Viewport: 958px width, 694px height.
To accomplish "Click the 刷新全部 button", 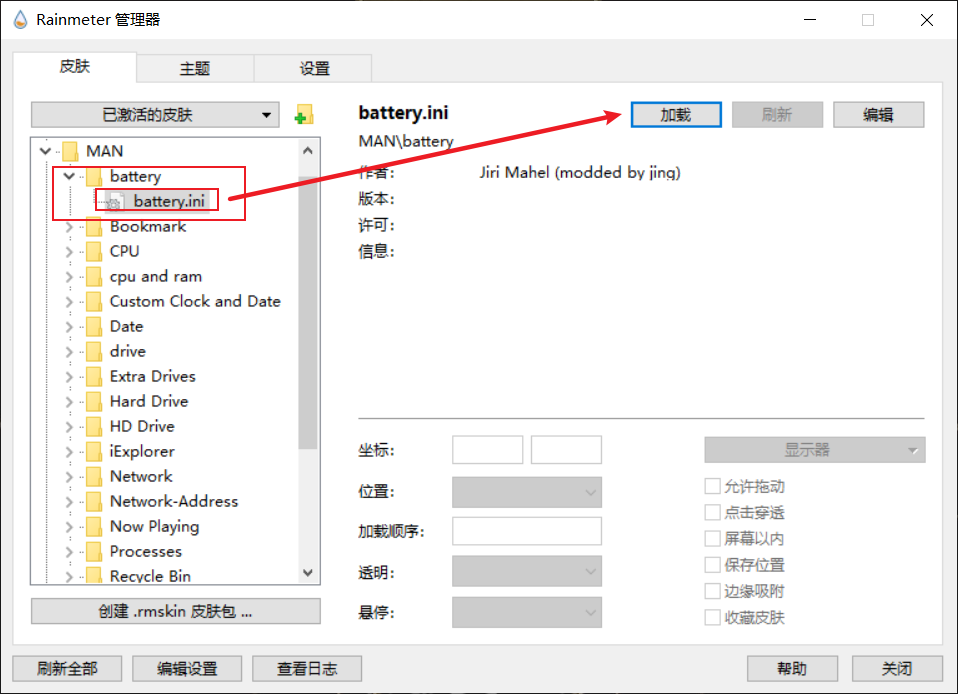I will pyautogui.click(x=67, y=668).
